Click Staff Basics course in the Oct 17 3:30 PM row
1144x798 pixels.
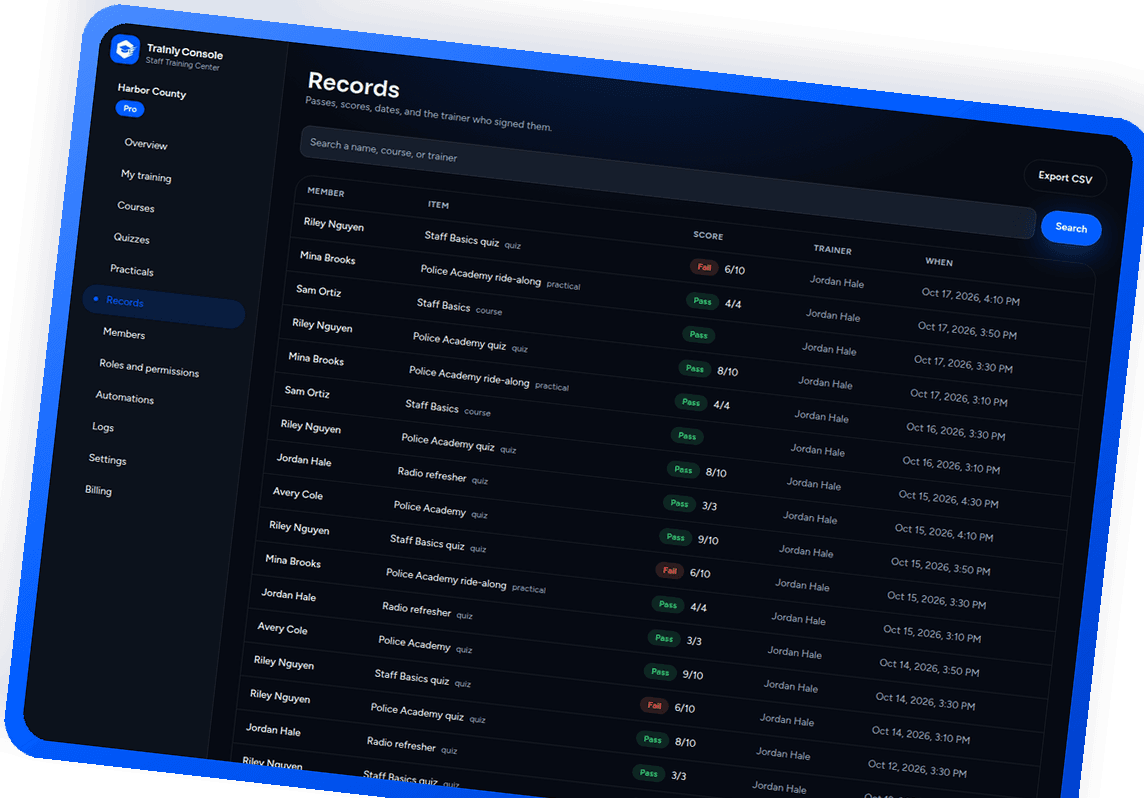click(x=444, y=304)
